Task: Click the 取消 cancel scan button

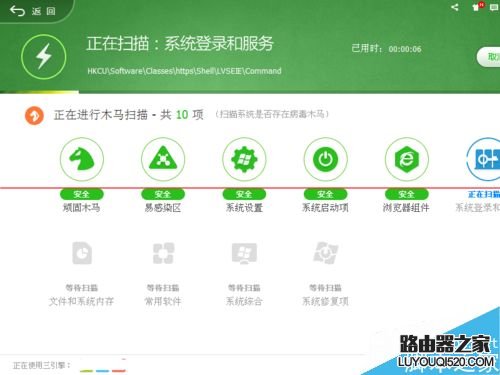Action: pos(489,57)
